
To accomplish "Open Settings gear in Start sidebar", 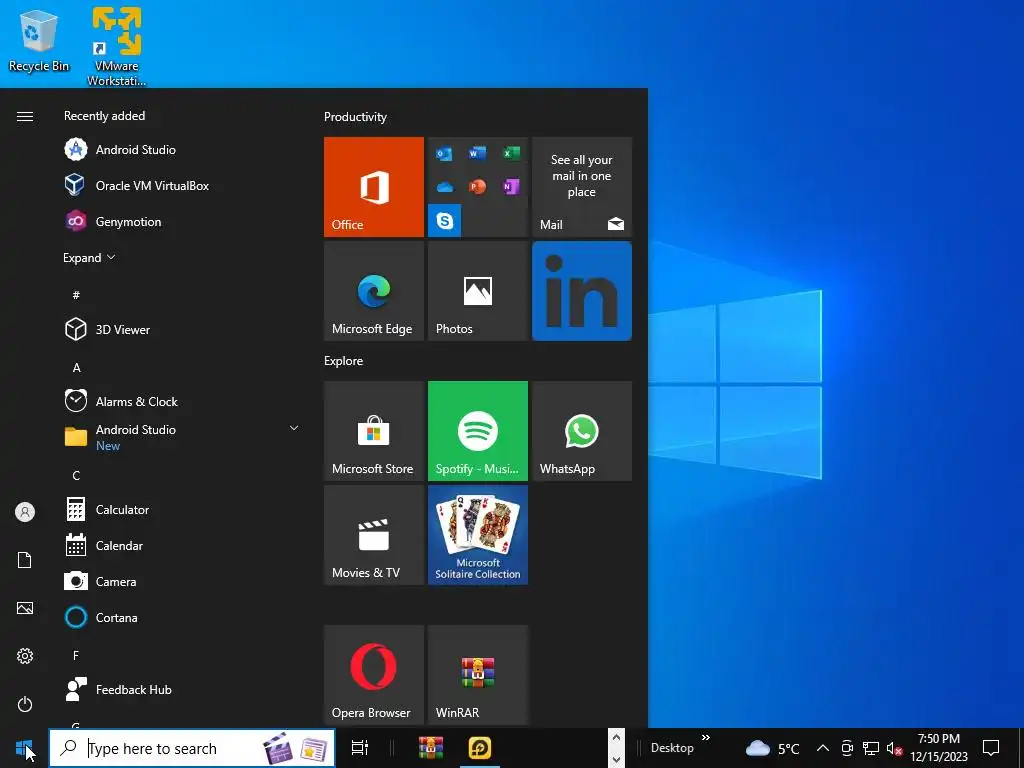I will point(25,656).
